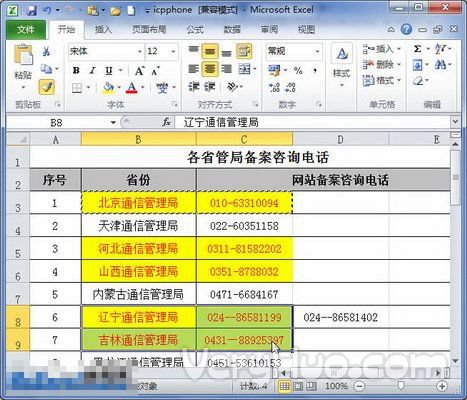Move the zoom slider handle
The height and width of the screenshot is (400, 467).
tap(401, 386)
